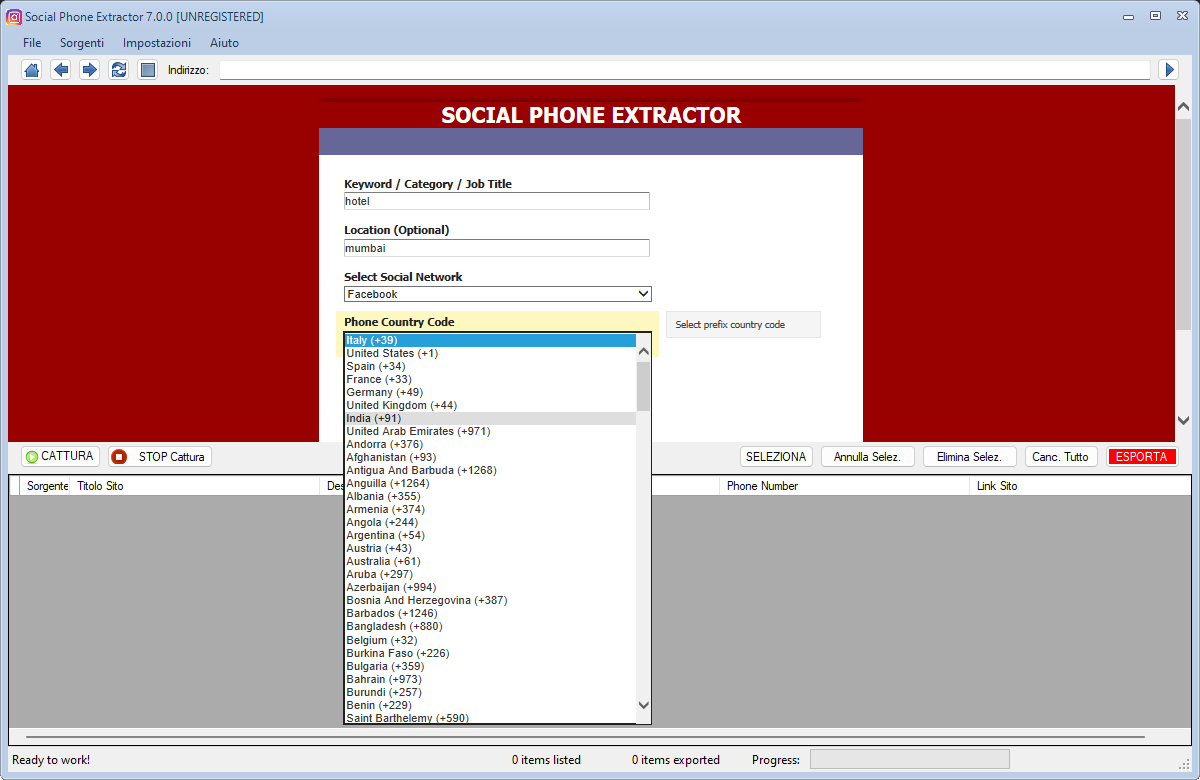
Task: Pick Azerbaijan (+994) from the list
Action: tap(490, 587)
